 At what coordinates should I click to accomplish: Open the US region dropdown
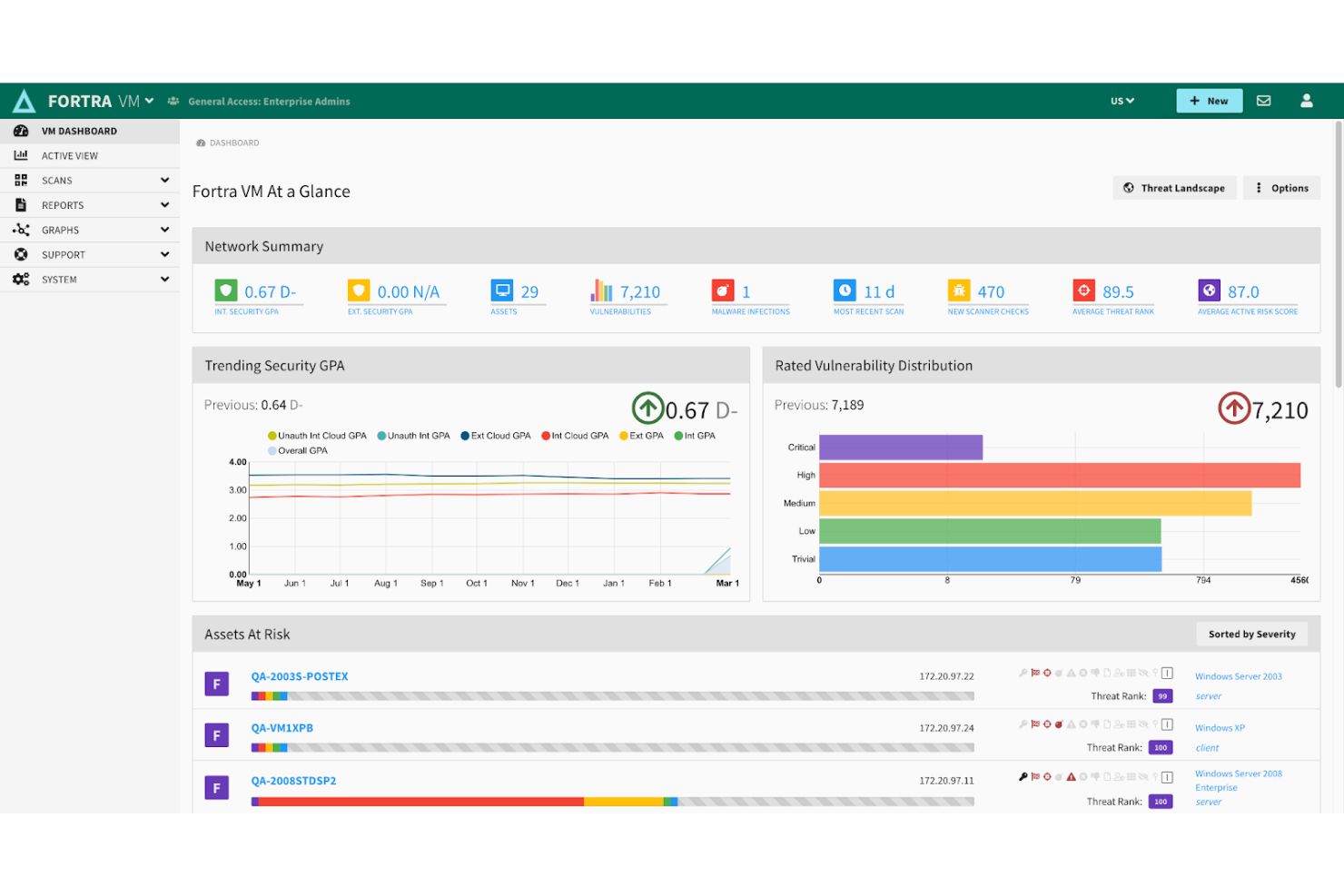1122,101
